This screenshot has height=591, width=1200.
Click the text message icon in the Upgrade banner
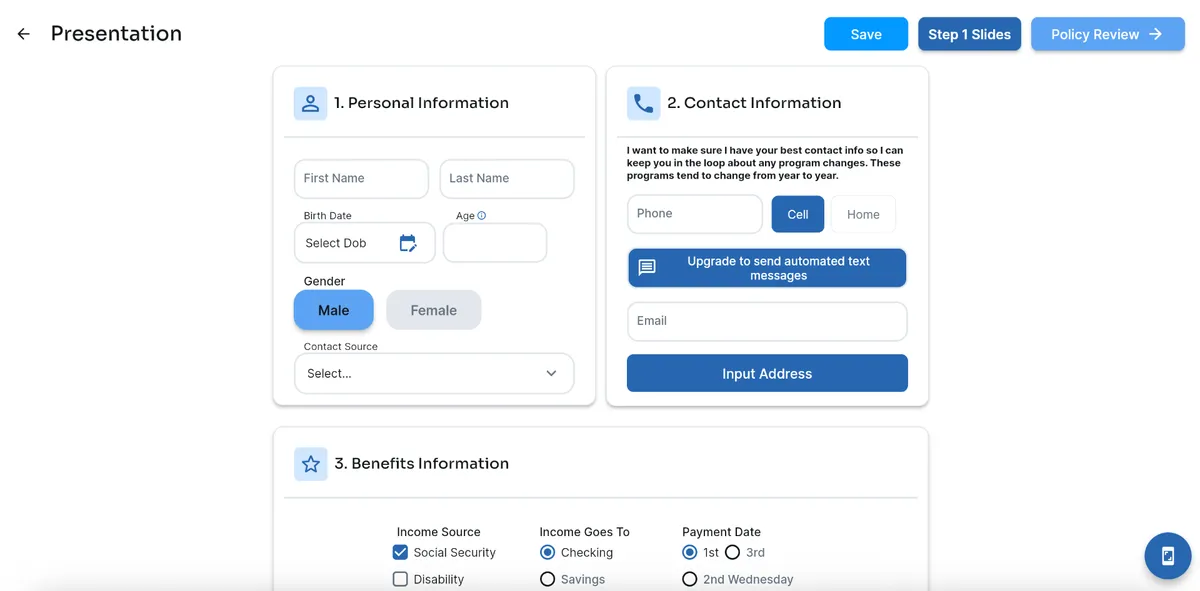(647, 268)
